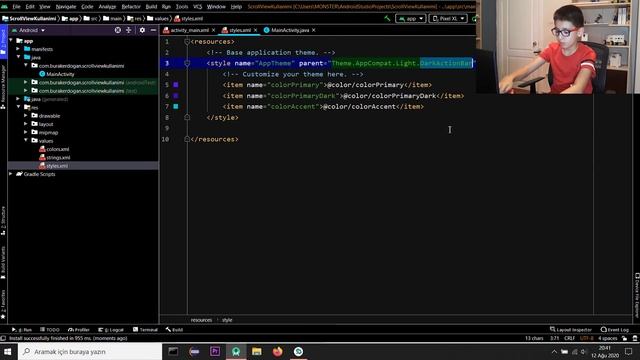Click the 'values' breadcrumb in navigation bar
Screen dimensions: 640x360
(158, 18)
